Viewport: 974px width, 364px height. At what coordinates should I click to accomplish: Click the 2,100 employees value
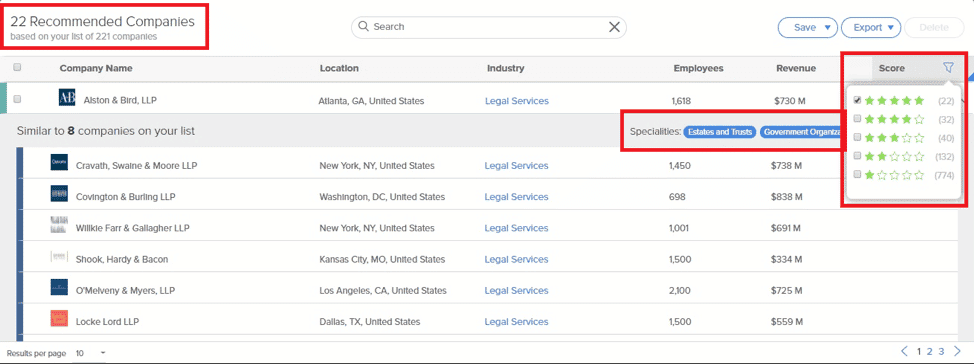click(680, 290)
